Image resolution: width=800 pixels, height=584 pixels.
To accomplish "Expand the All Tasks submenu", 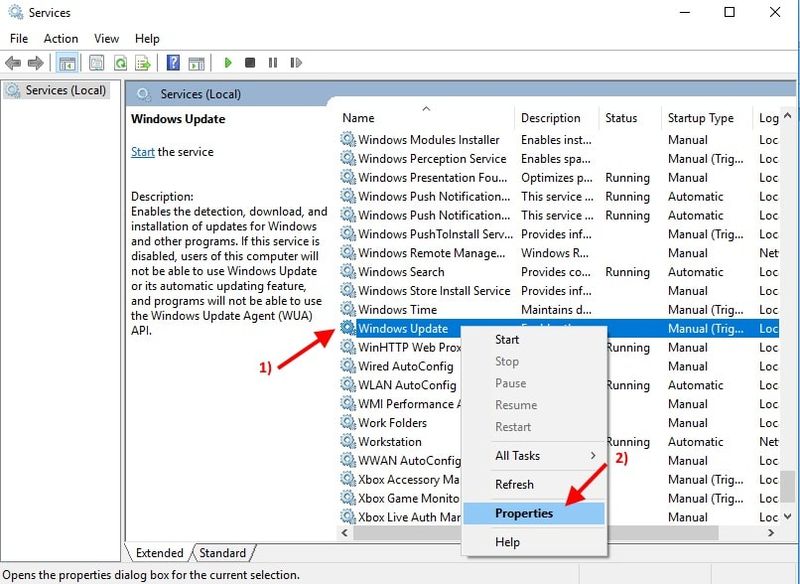I will coord(534,455).
